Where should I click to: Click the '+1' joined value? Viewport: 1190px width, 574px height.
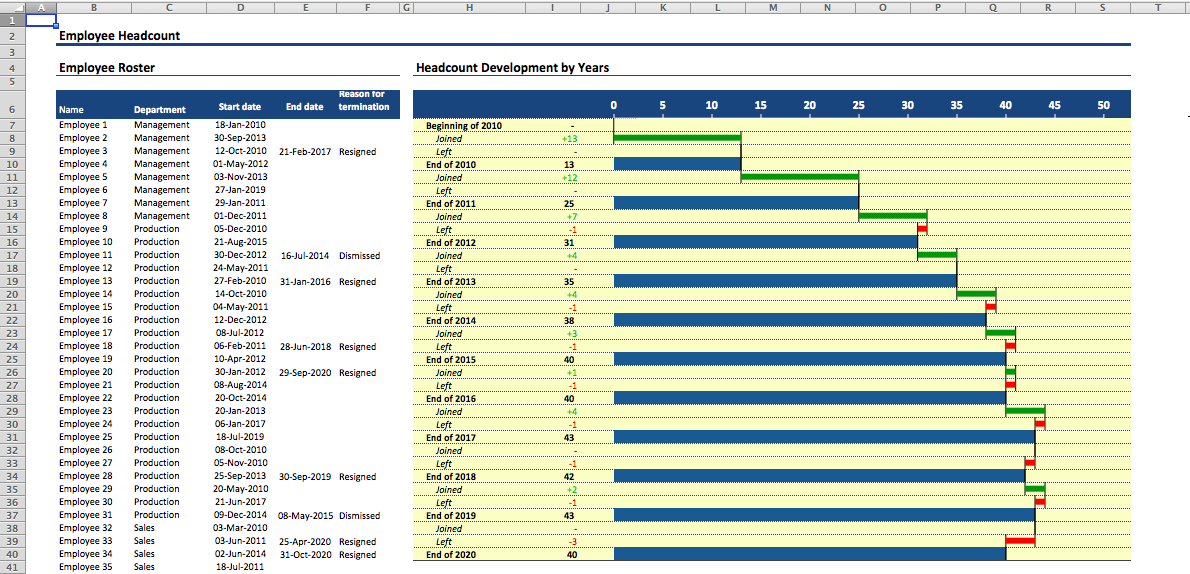pos(572,372)
